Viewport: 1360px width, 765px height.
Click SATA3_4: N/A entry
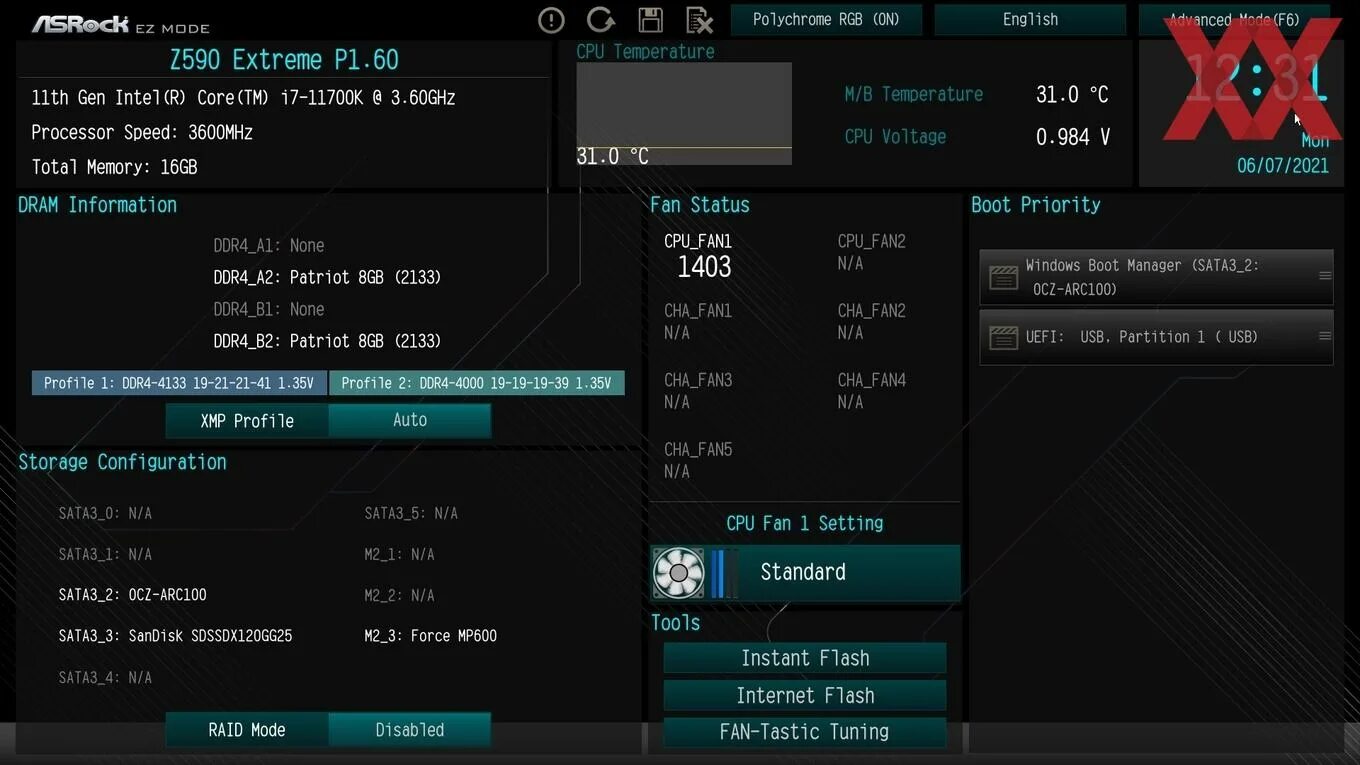(x=105, y=677)
